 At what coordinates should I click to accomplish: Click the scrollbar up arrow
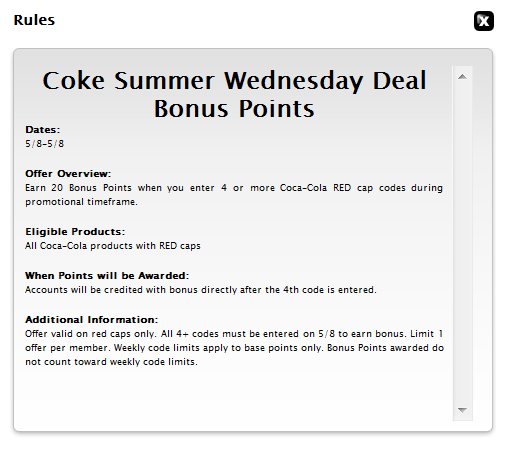(462, 77)
